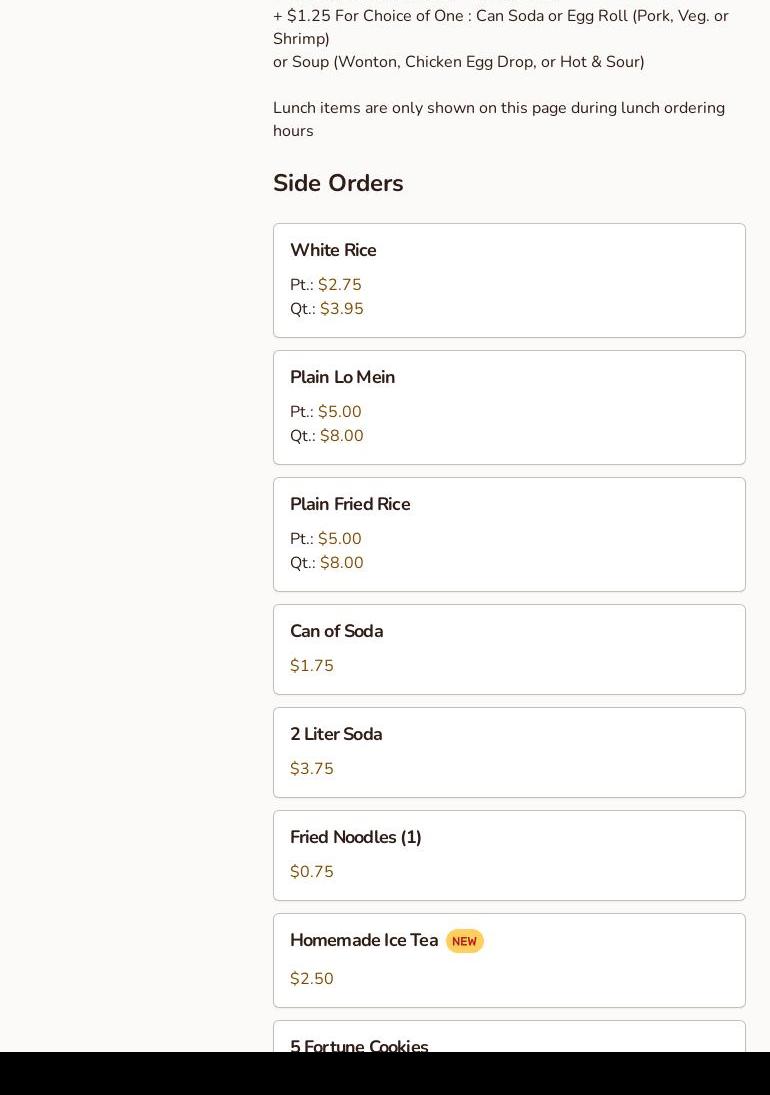Open the Plain Fried Rice item
This screenshot has height=1095, width=770.
(x=350, y=504)
